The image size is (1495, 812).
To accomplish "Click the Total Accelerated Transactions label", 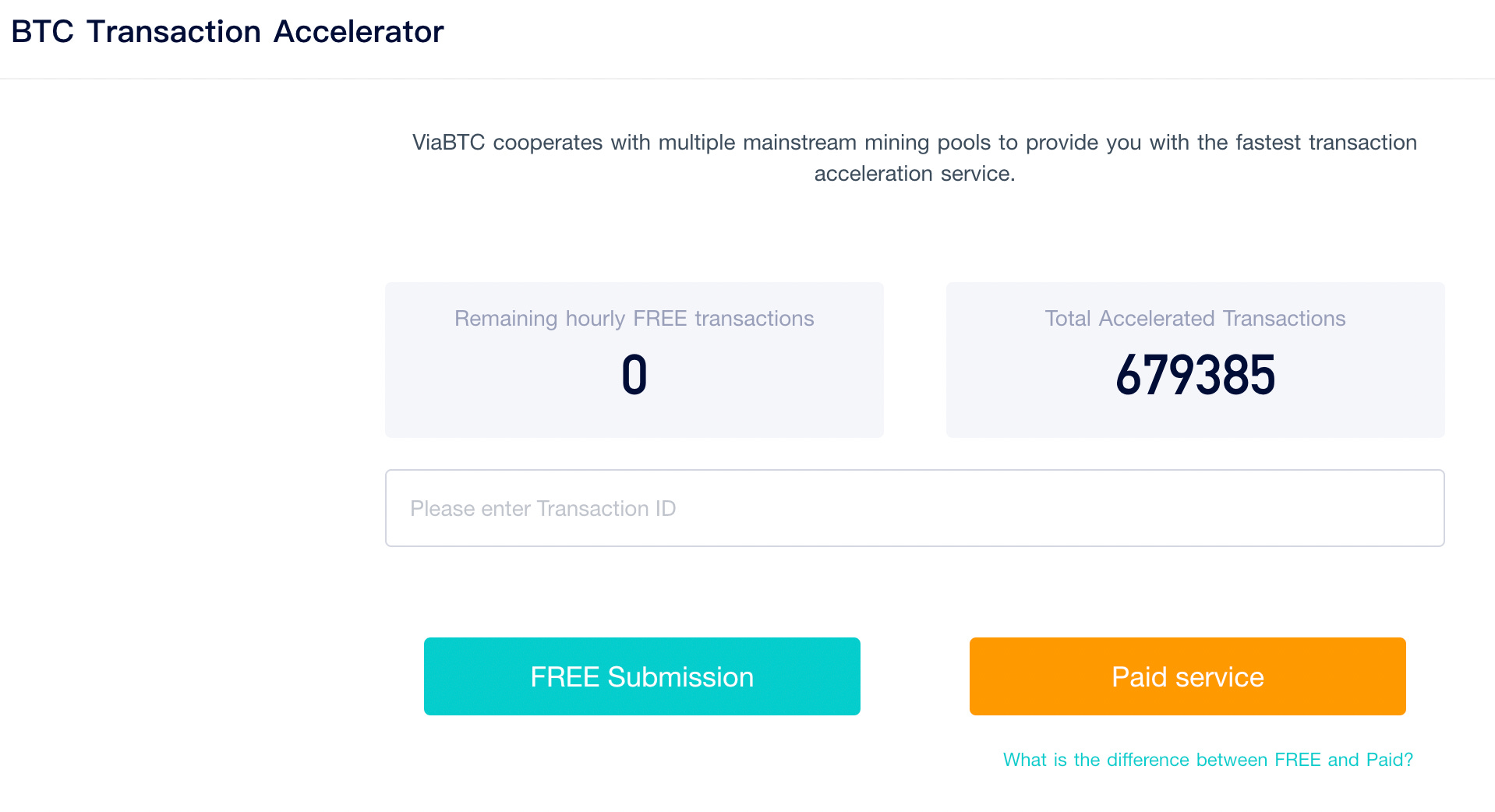I will (x=1194, y=318).
